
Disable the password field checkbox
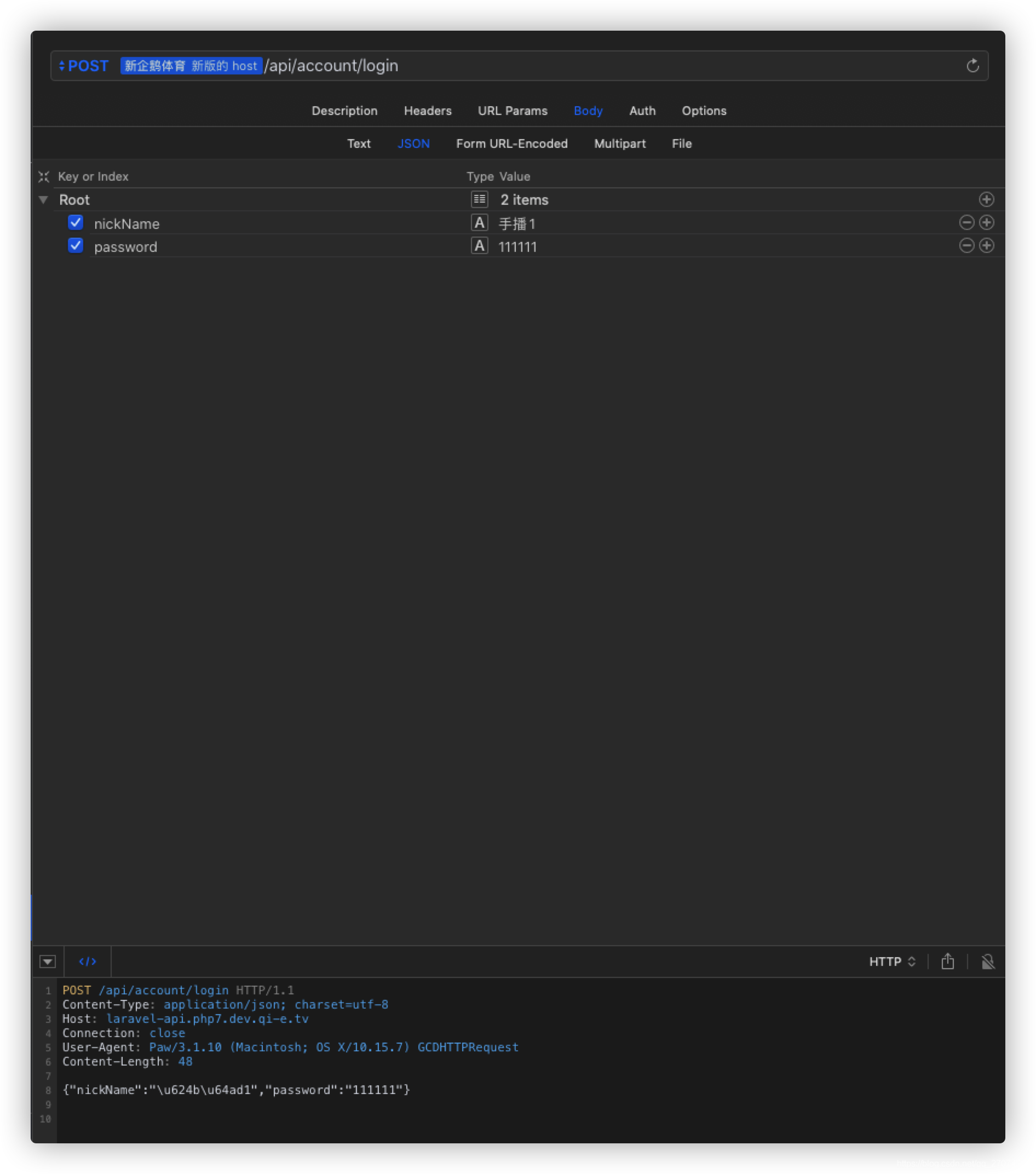coord(75,246)
